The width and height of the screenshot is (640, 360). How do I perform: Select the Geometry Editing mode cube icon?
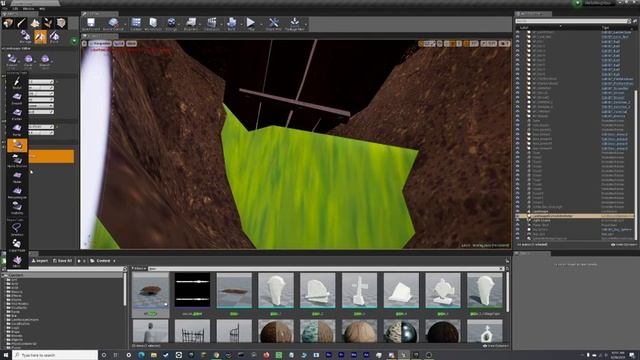pos(61,23)
